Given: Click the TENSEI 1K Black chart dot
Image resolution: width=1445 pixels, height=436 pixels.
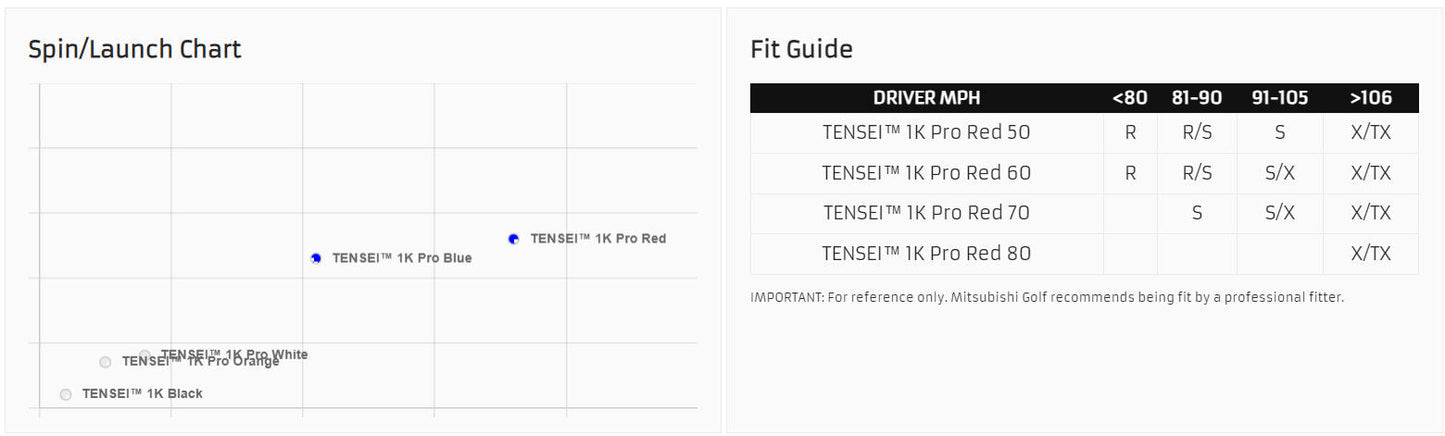Looking at the screenshot, I should (66, 394).
